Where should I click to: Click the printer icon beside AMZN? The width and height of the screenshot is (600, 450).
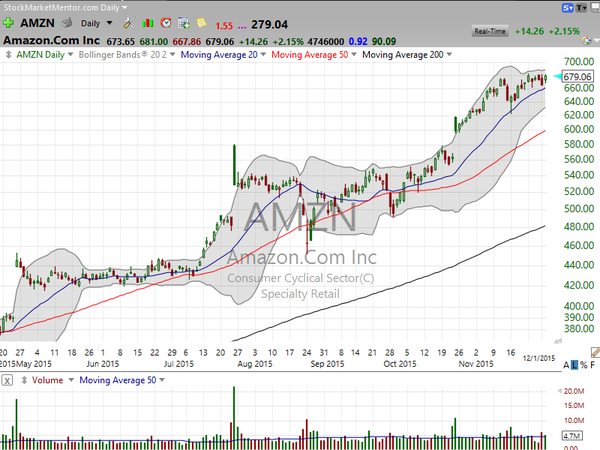click(67, 23)
